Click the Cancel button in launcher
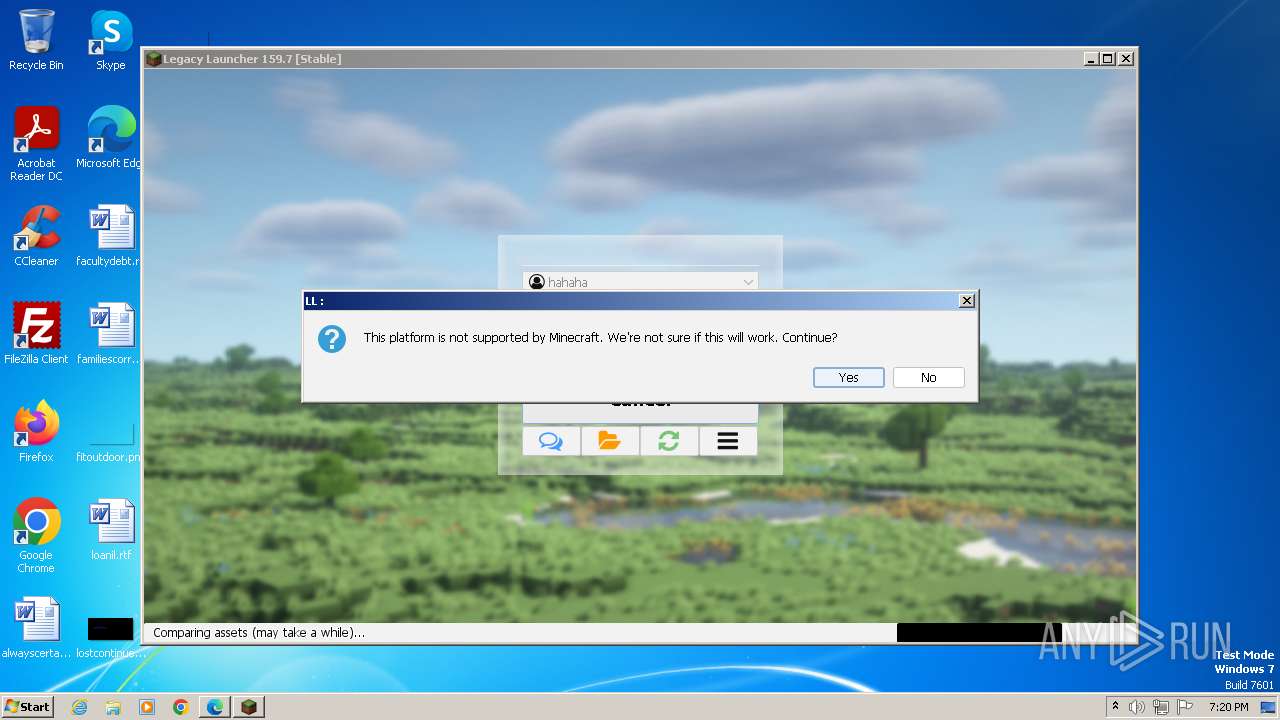1280x720 pixels. [x=640, y=412]
